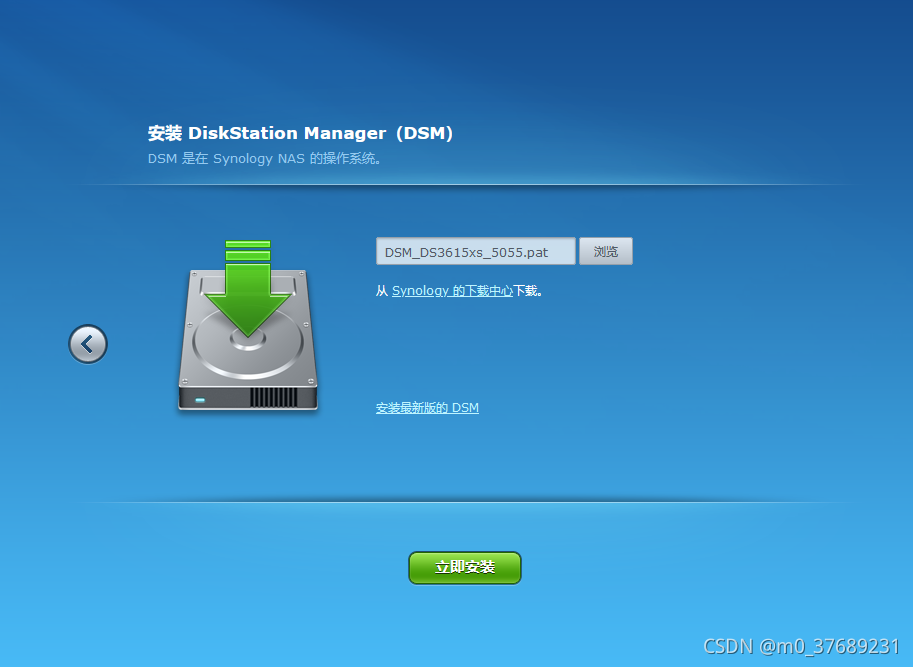Go back with the left arrow button
Image resolution: width=913 pixels, height=667 pixels.
[88, 344]
